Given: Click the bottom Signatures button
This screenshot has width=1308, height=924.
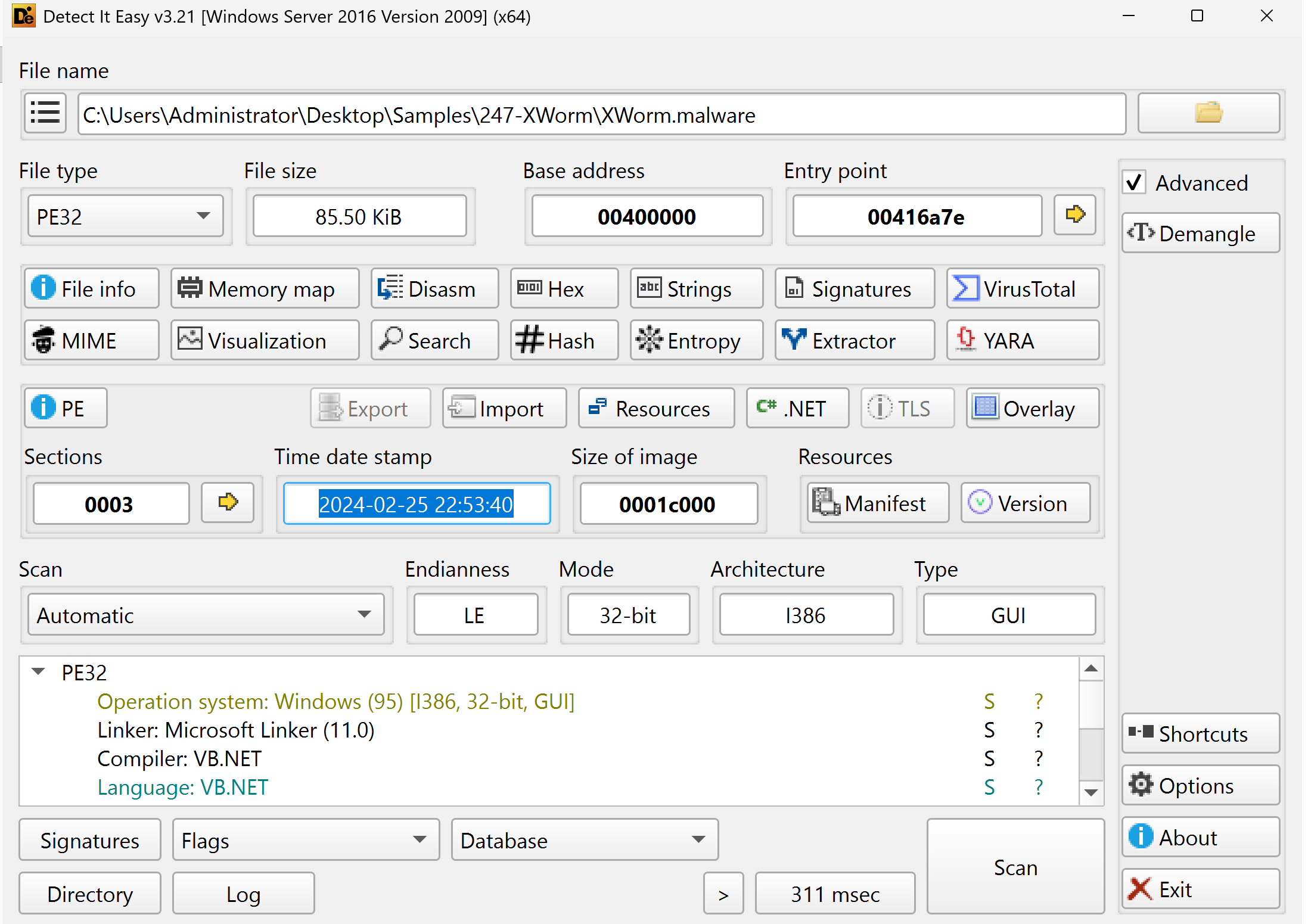Looking at the screenshot, I should tap(90, 840).
